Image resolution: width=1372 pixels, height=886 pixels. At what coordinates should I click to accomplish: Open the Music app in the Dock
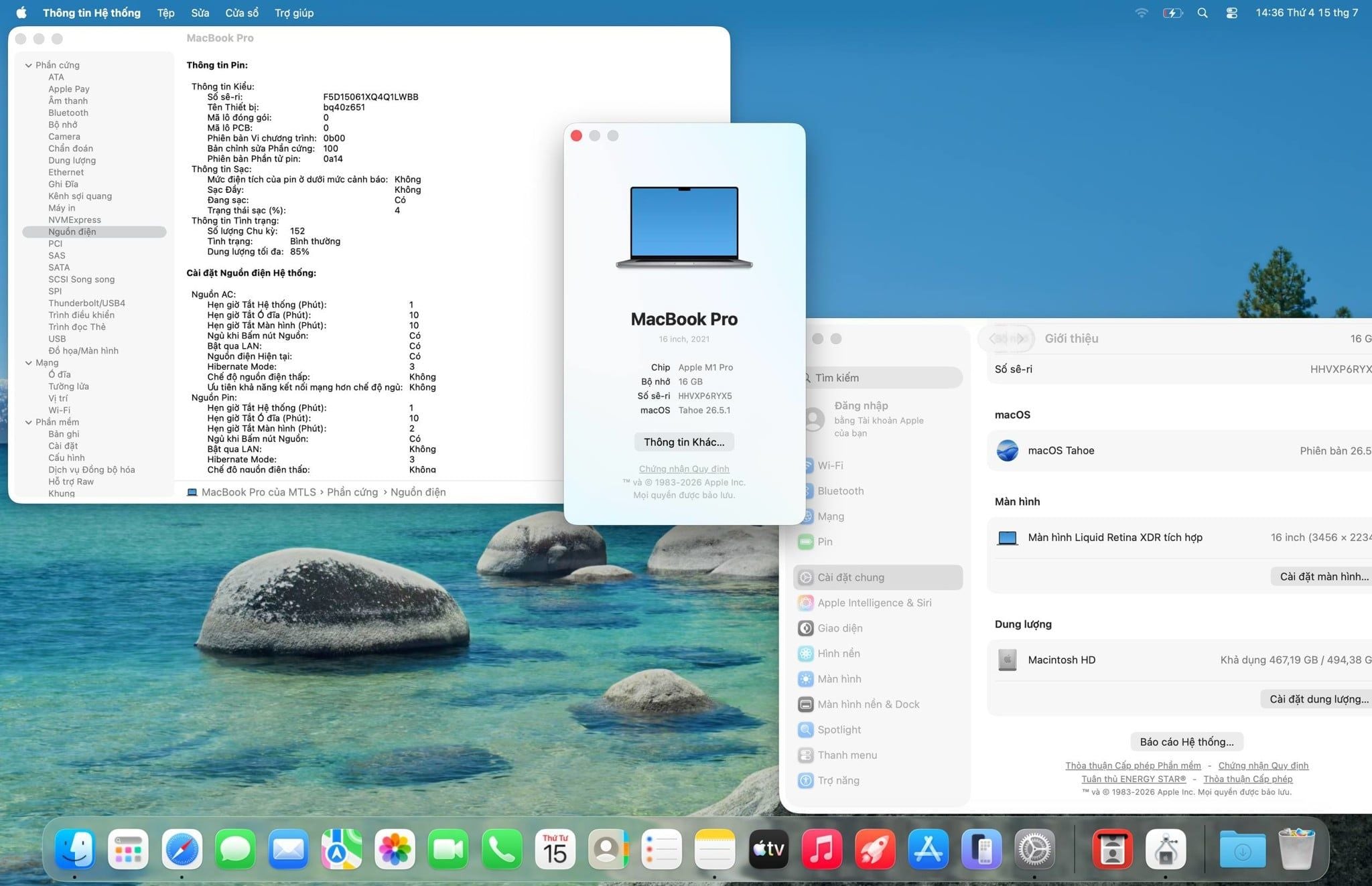(x=822, y=849)
